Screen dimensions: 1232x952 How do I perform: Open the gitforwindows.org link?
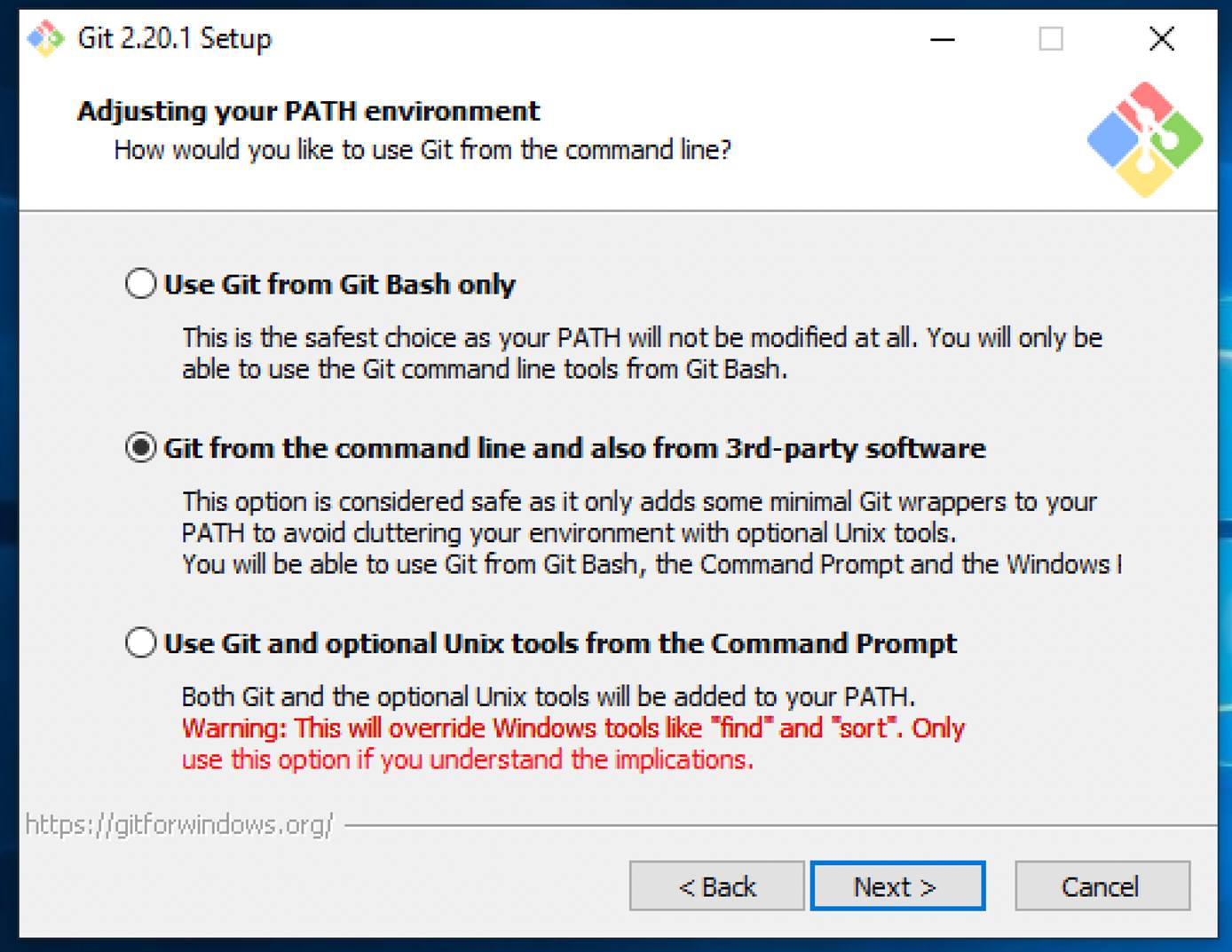(x=178, y=824)
